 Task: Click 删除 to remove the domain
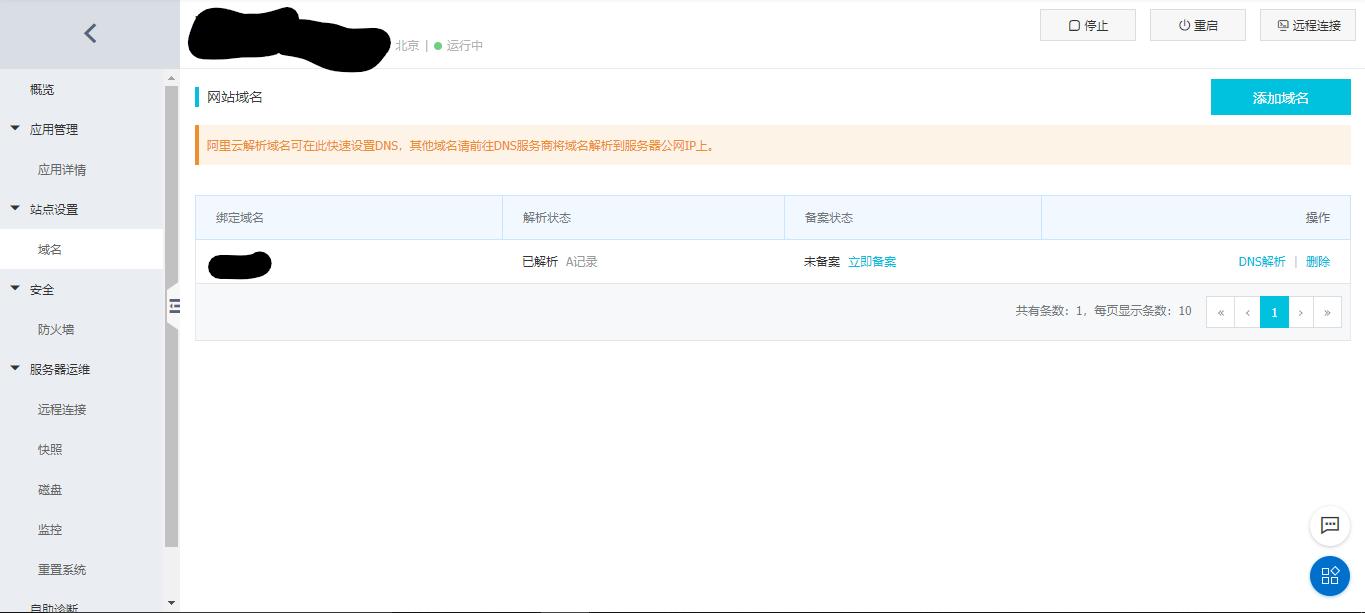coord(1318,261)
